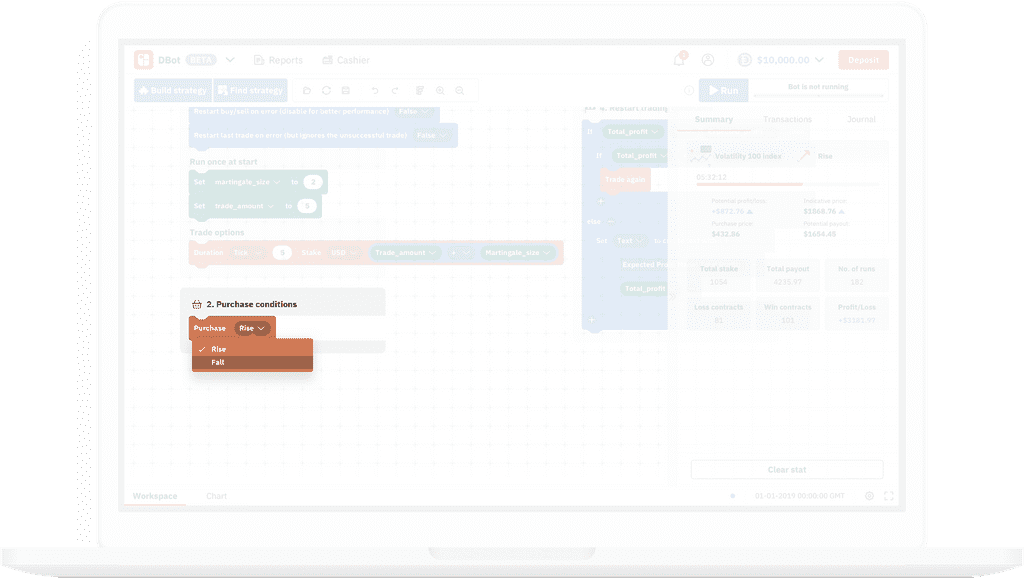The width and height of the screenshot is (1024, 578).
Task: Click the Deposit button
Action: click(863, 60)
